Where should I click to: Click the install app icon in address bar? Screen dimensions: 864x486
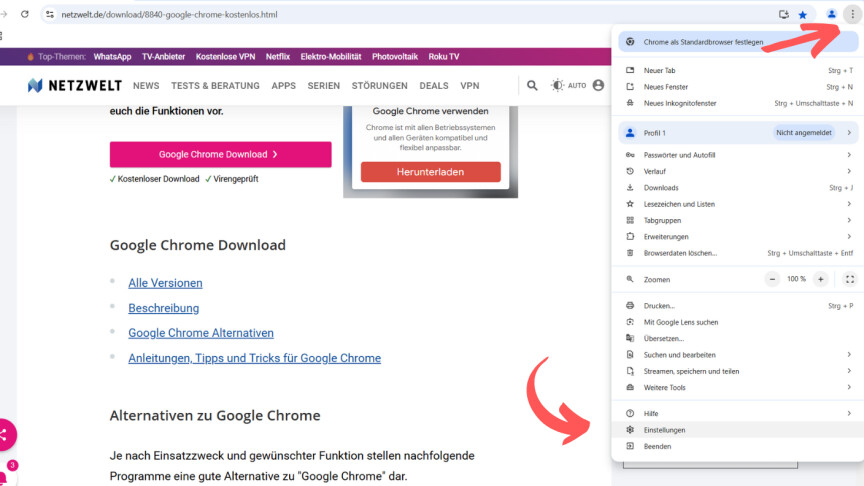point(784,15)
